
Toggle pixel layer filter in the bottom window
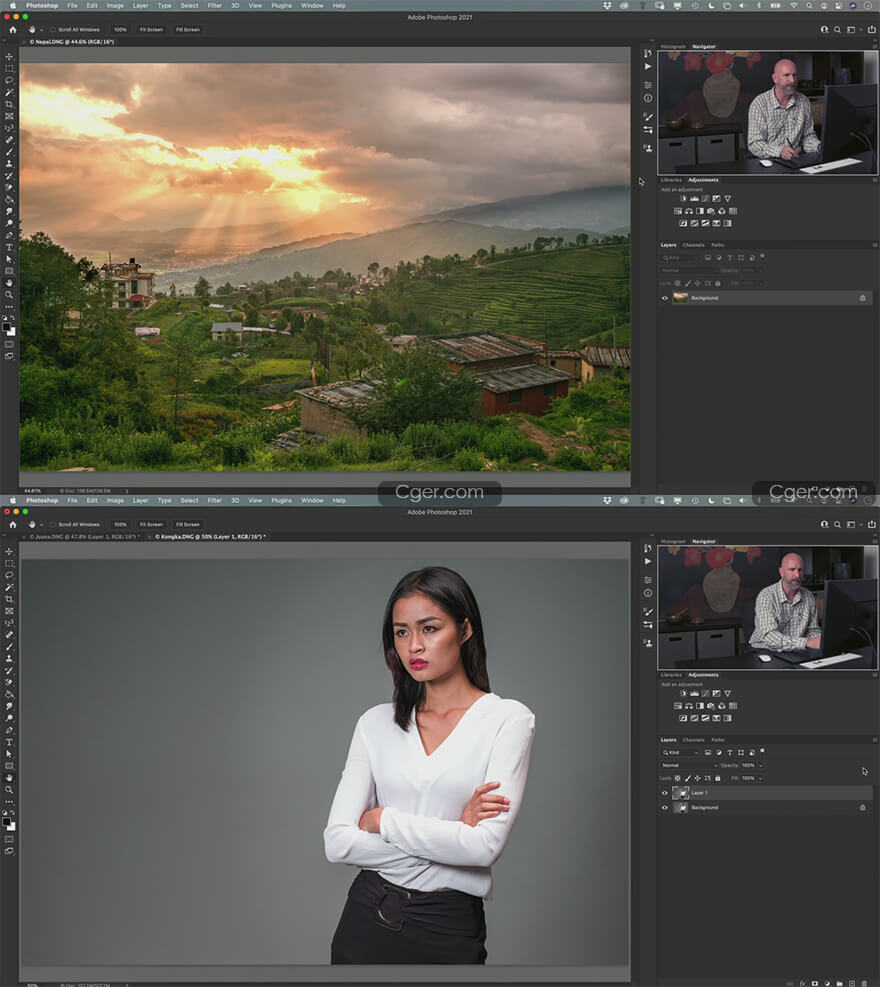click(708, 752)
